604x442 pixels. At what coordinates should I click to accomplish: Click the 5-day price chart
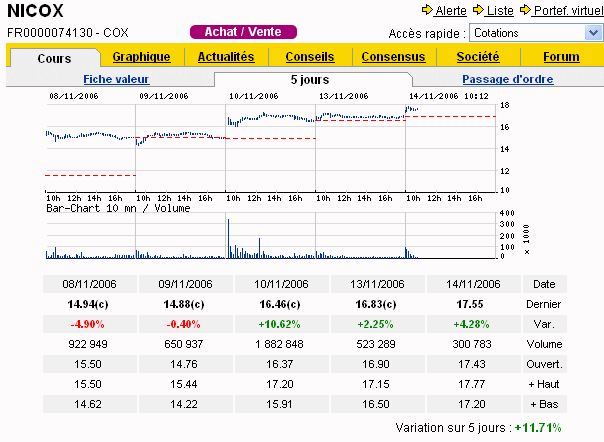tap(270, 145)
